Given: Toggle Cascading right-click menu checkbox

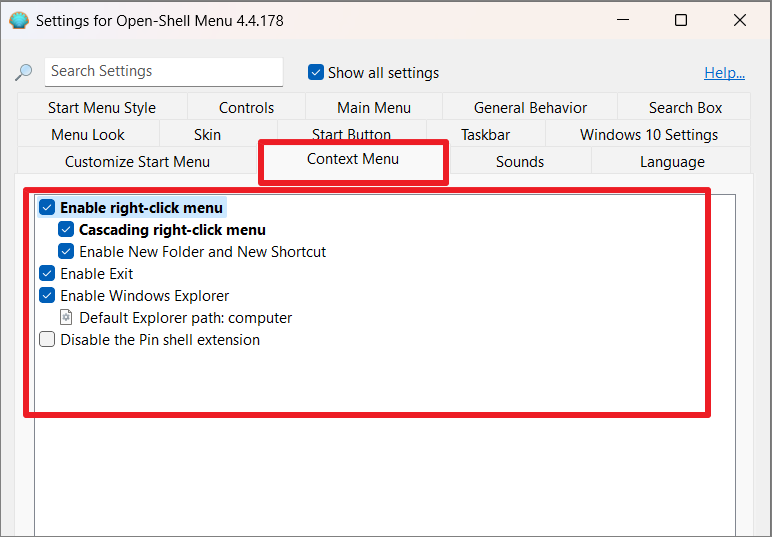Looking at the screenshot, I should click(x=66, y=230).
